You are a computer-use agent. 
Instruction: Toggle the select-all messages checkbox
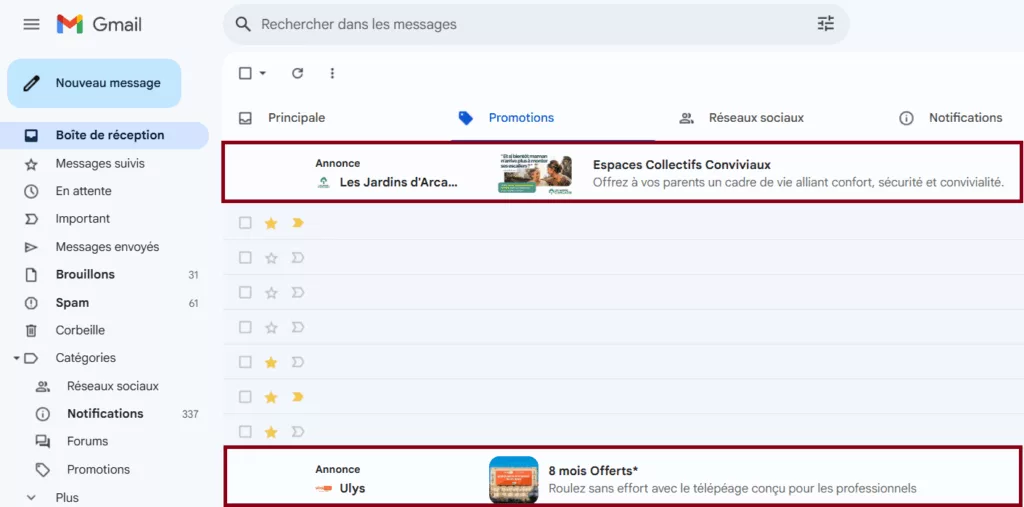[245, 73]
